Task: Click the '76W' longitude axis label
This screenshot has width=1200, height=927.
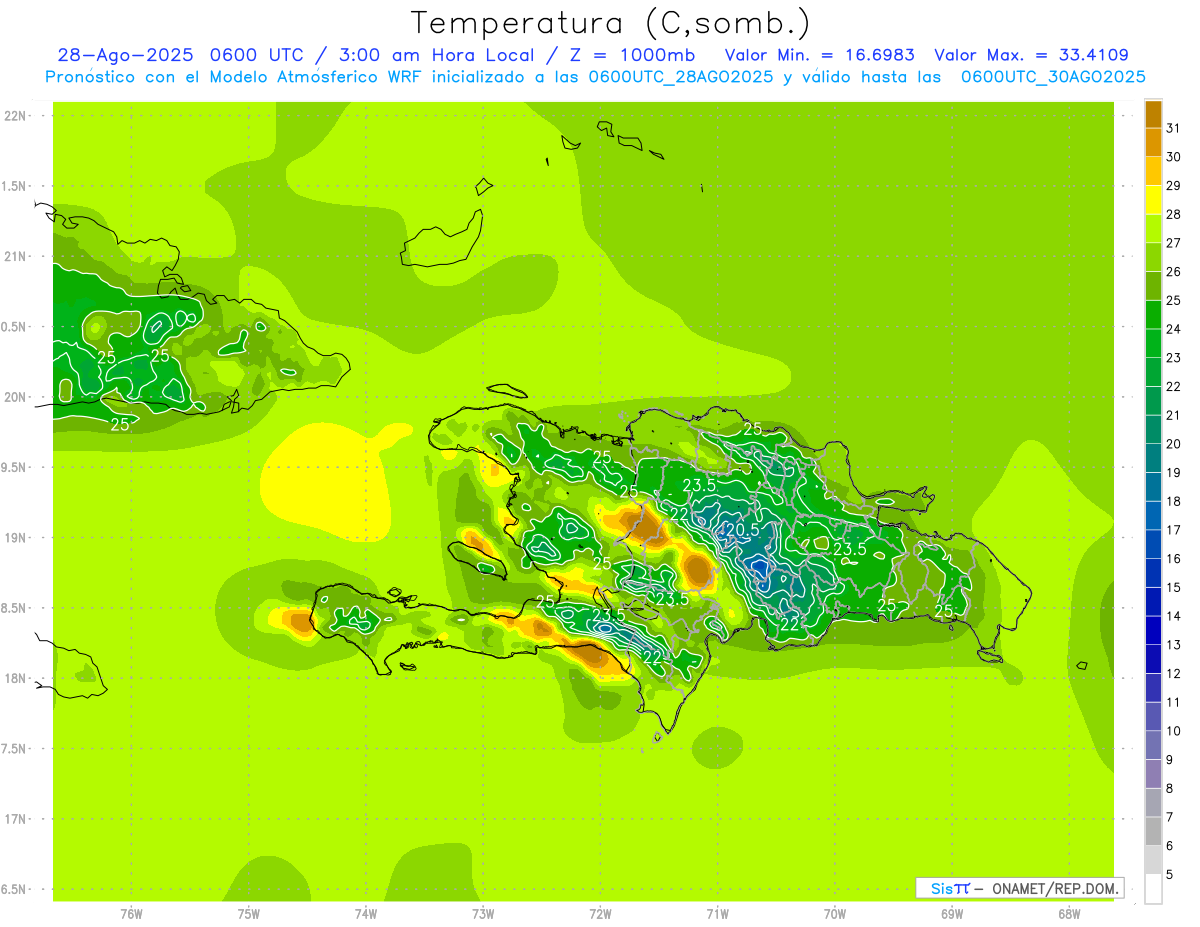Action: [131, 914]
